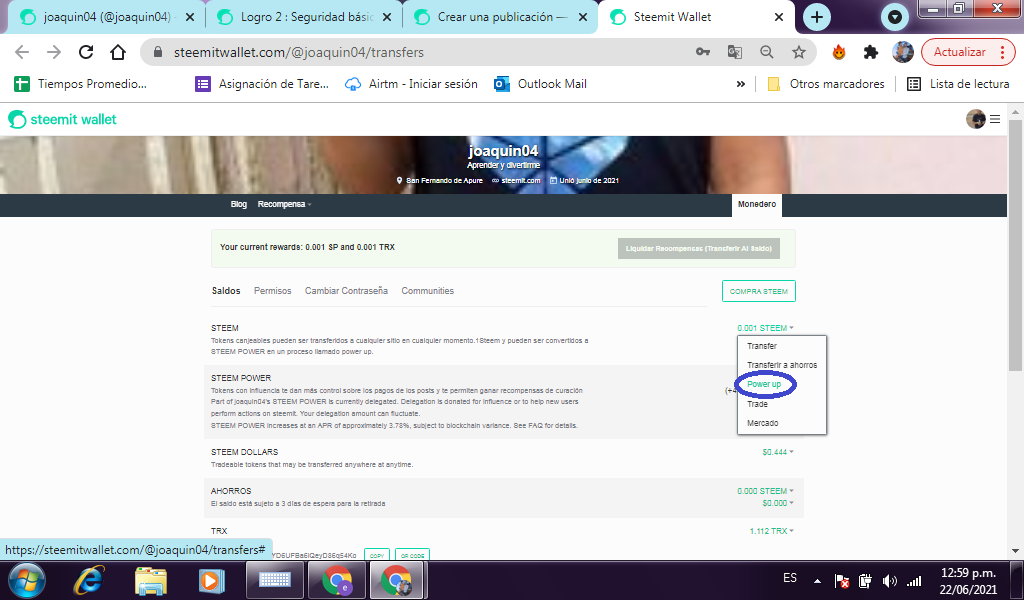The image size is (1024, 600).
Task: Click the network signal tray icon
Action: pos(914,580)
